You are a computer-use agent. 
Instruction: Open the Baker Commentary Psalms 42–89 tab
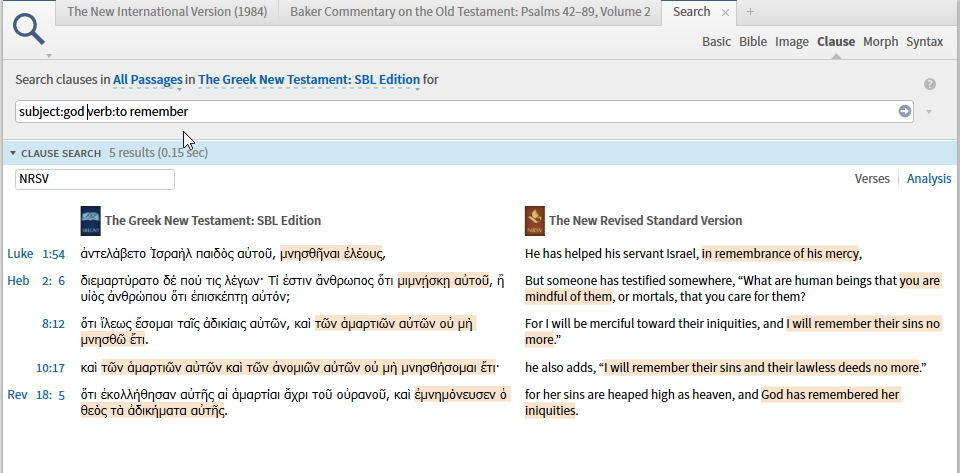coord(470,12)
